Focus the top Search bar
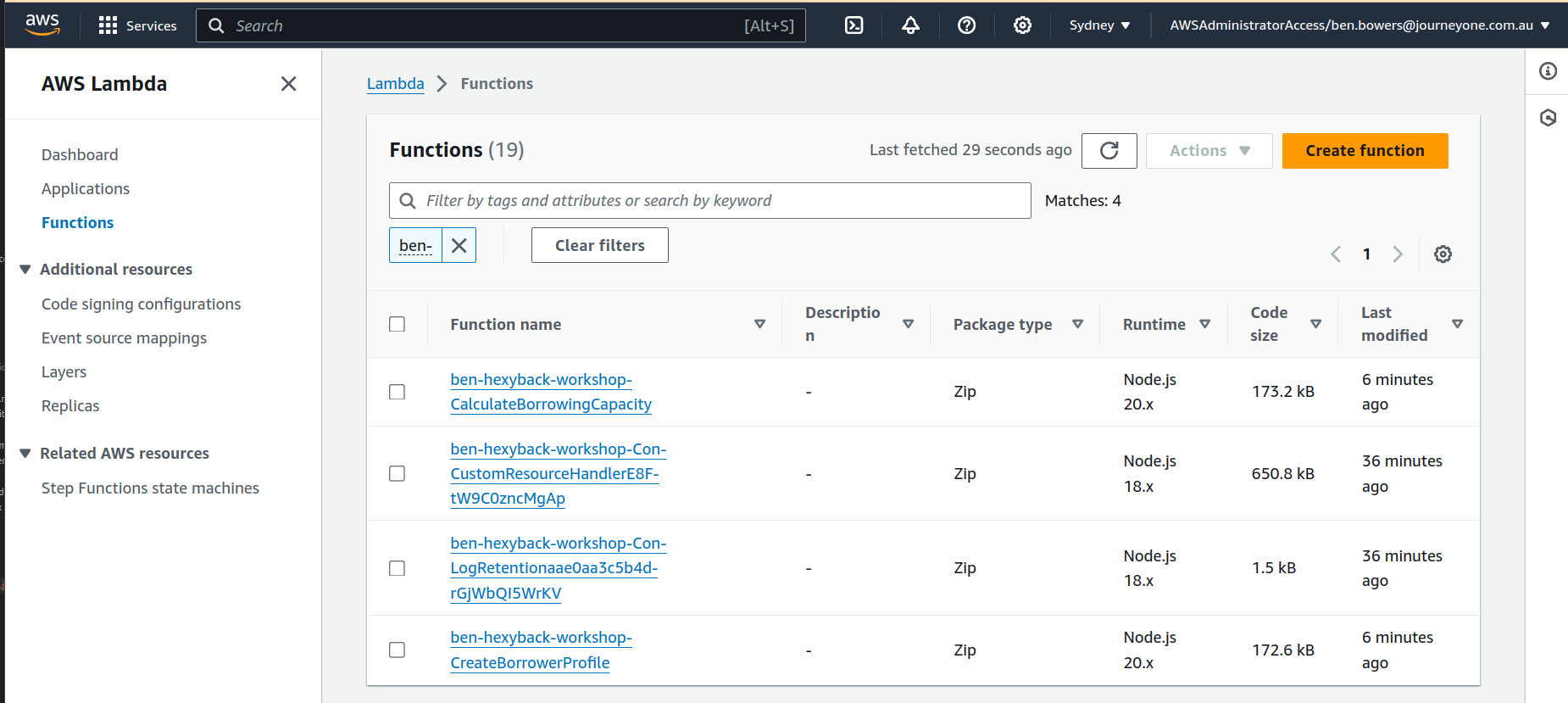Image resolution: width=1568 pixels, height=703 pixels. [x=500, y=25]
